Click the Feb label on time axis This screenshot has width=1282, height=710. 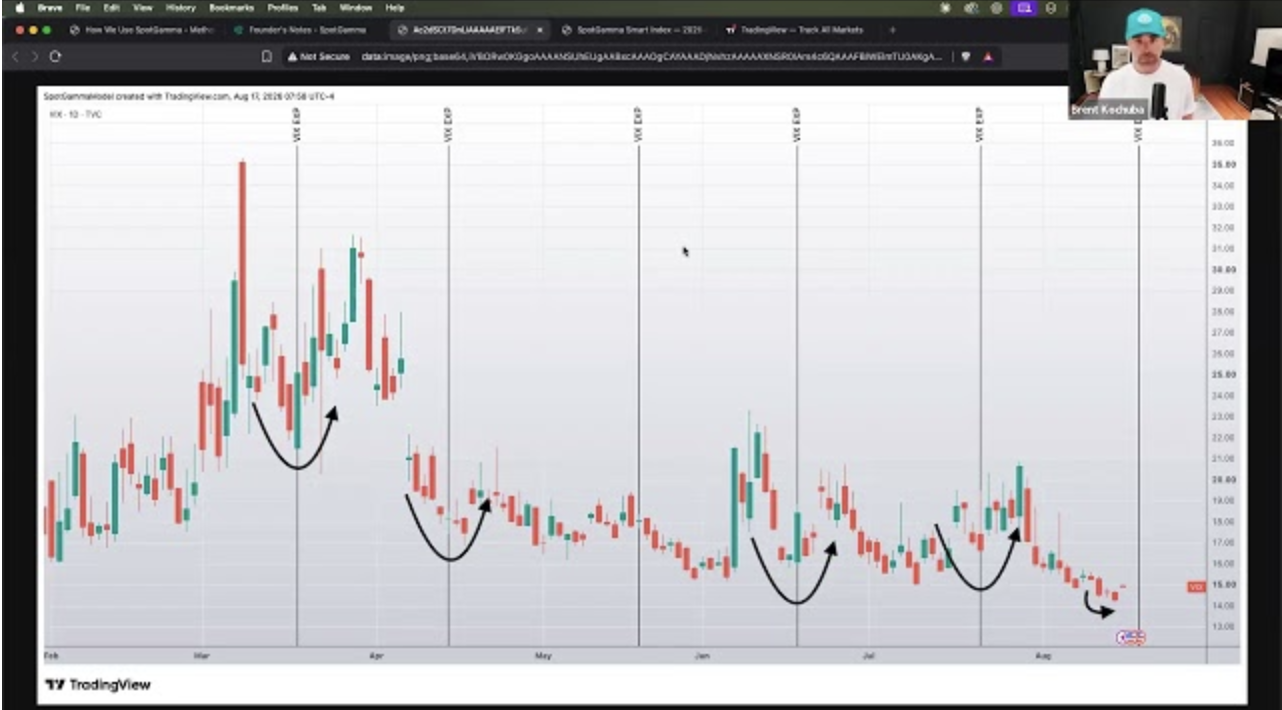(51, 656)
